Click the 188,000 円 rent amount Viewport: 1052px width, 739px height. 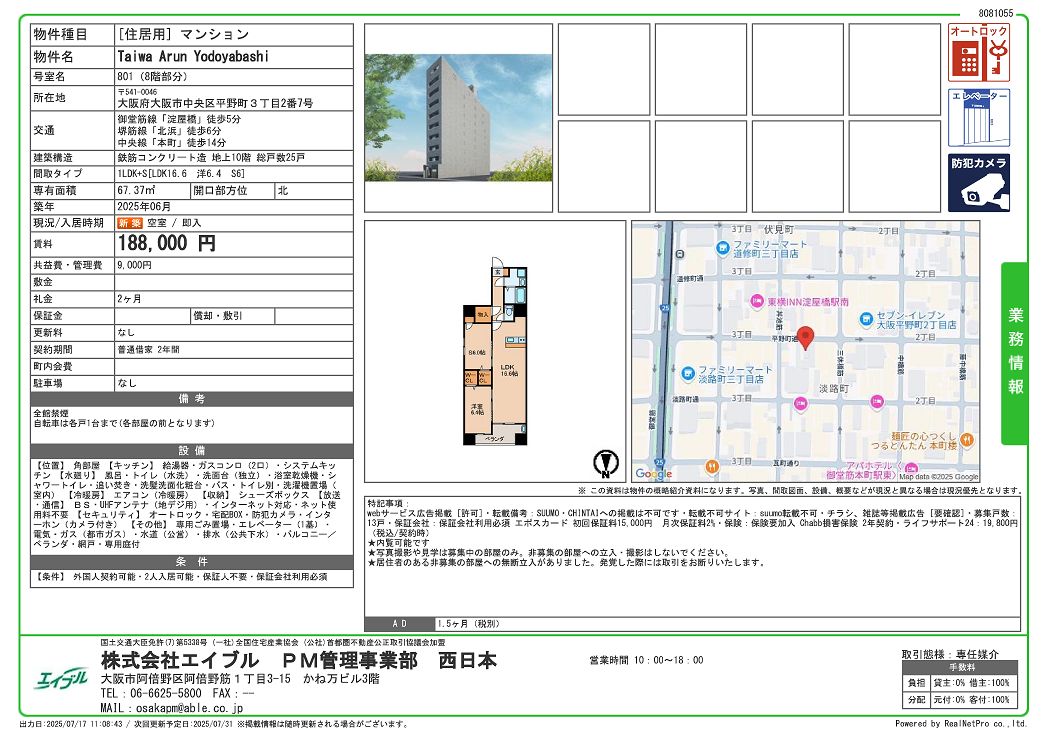click(x=166, y=243)
